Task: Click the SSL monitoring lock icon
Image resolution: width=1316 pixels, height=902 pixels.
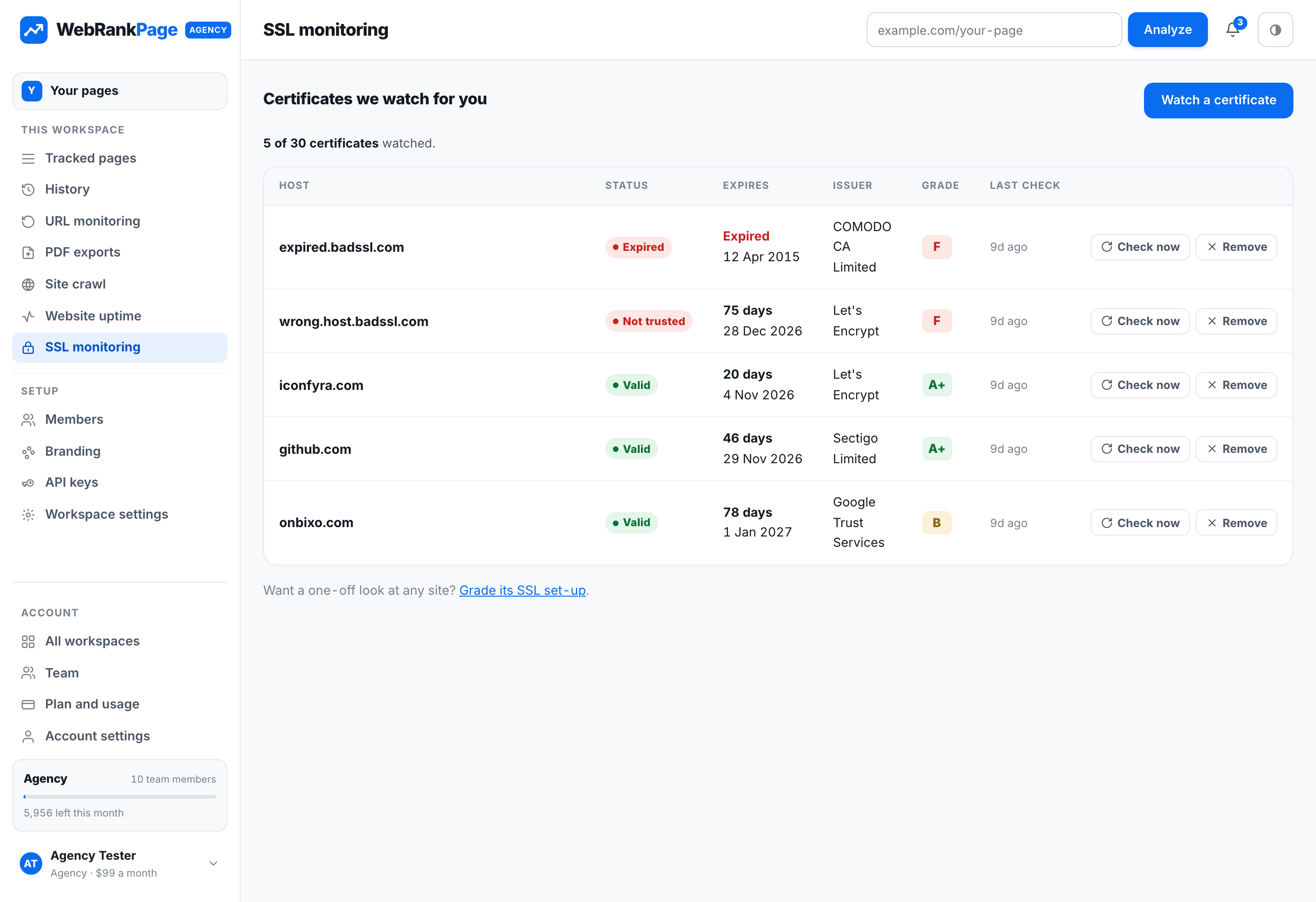Action: [28, 348]
